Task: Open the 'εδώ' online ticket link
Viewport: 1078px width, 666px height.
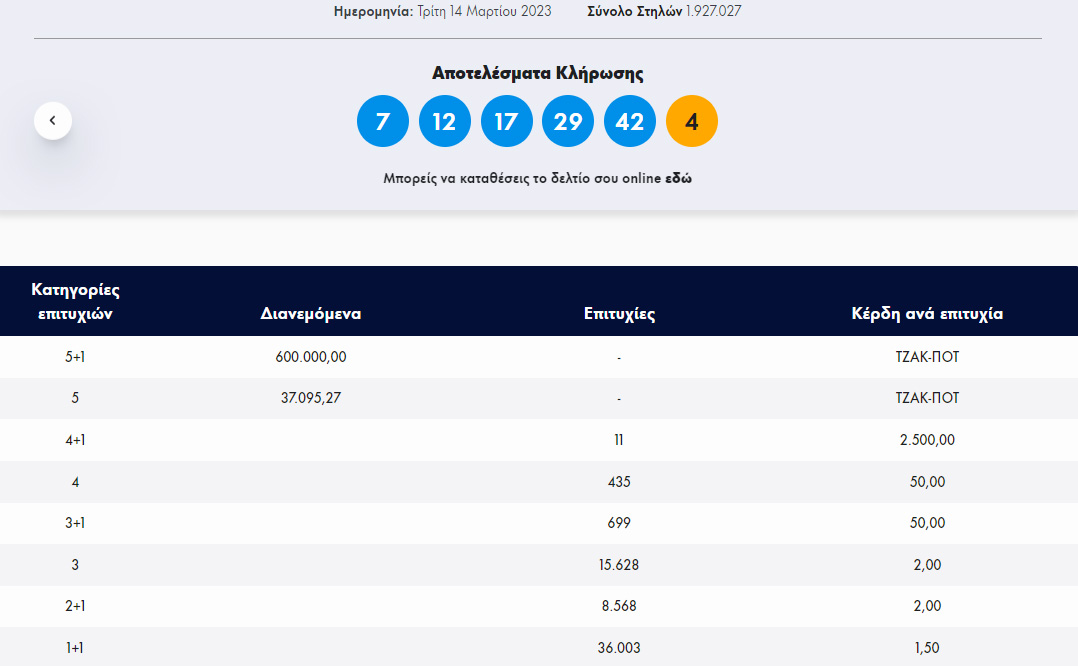Action: click(x=678, y=179)
